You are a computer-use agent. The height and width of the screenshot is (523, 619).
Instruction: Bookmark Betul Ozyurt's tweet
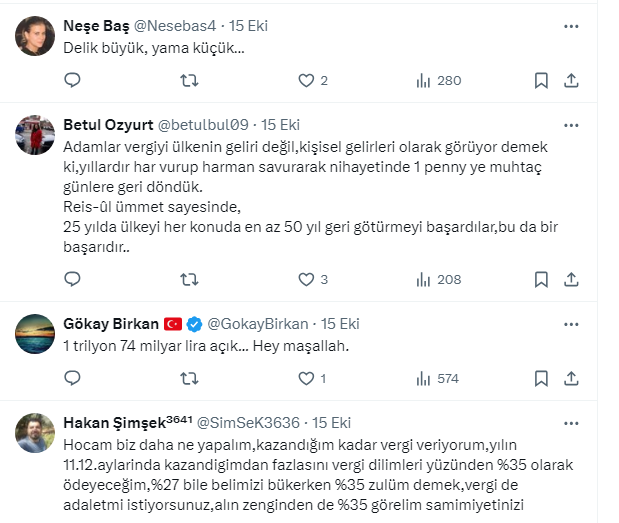click(540, 280)
